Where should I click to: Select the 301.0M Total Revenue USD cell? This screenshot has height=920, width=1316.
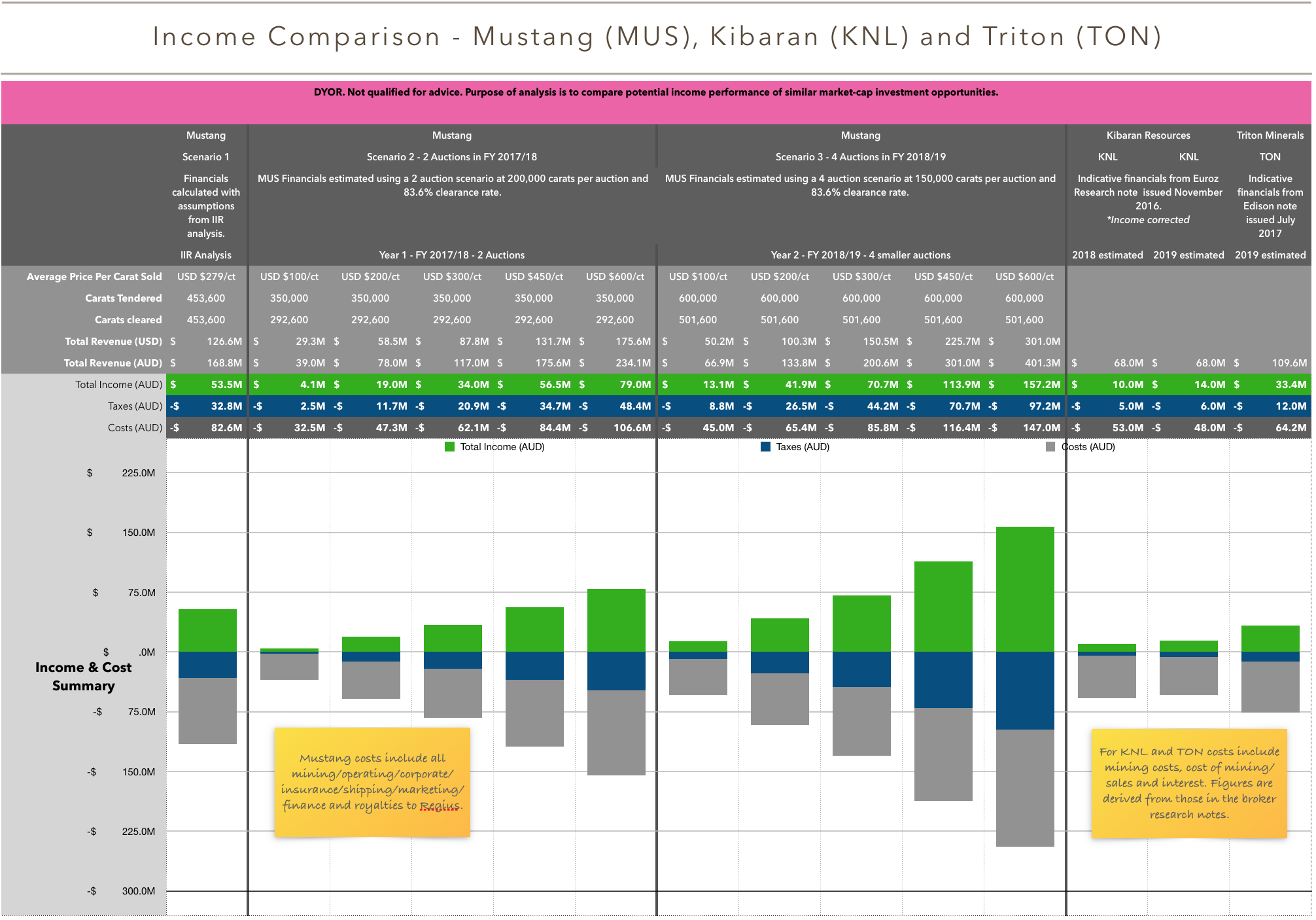(x=1024, y=342)
